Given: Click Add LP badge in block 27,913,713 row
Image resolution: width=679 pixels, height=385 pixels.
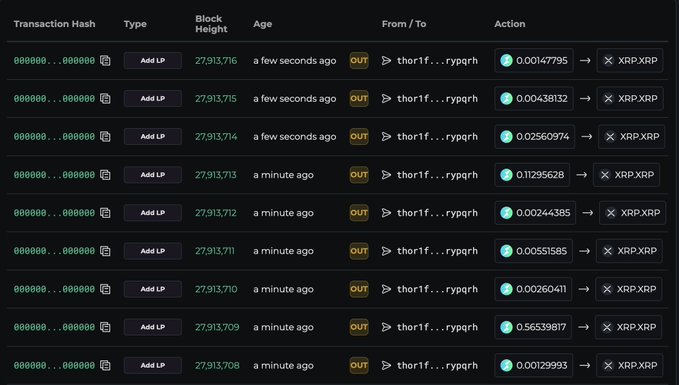Looking at the screenshot, I should 152,175.
